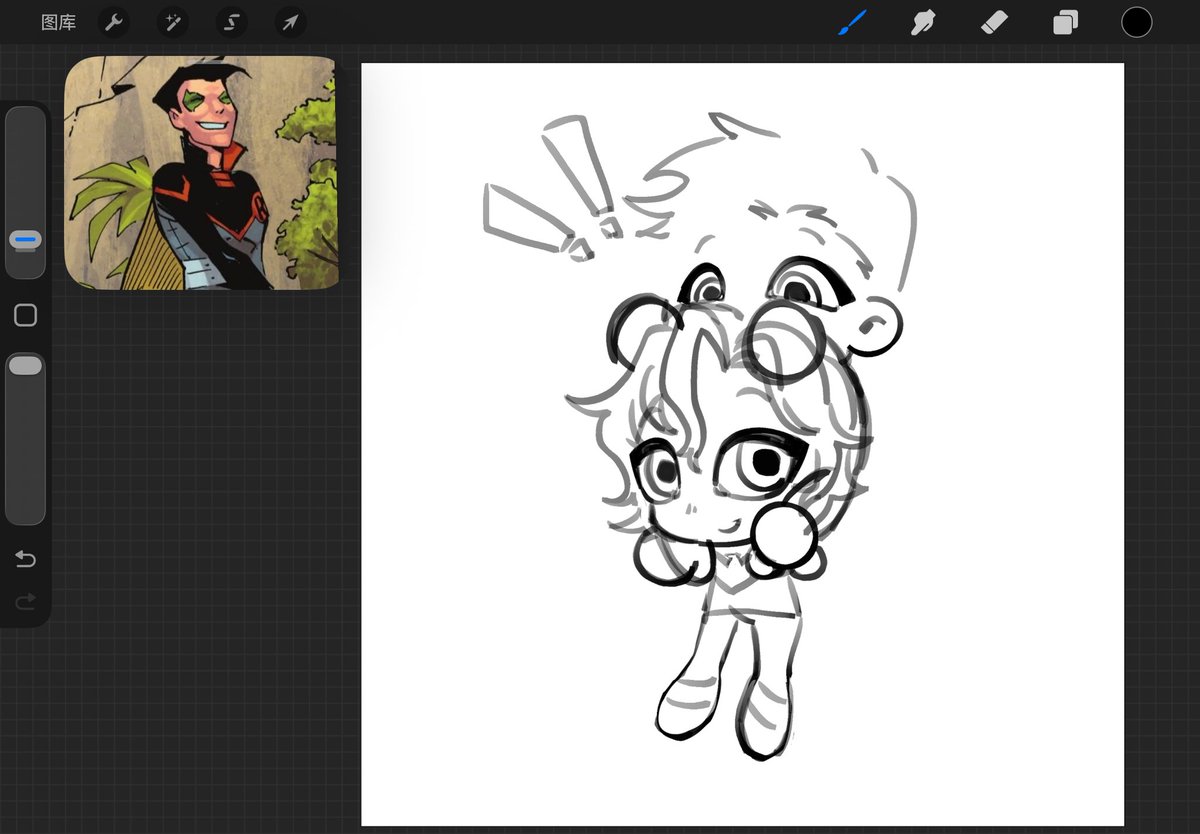Select the Smudge tool

click(x=922, y=22)
